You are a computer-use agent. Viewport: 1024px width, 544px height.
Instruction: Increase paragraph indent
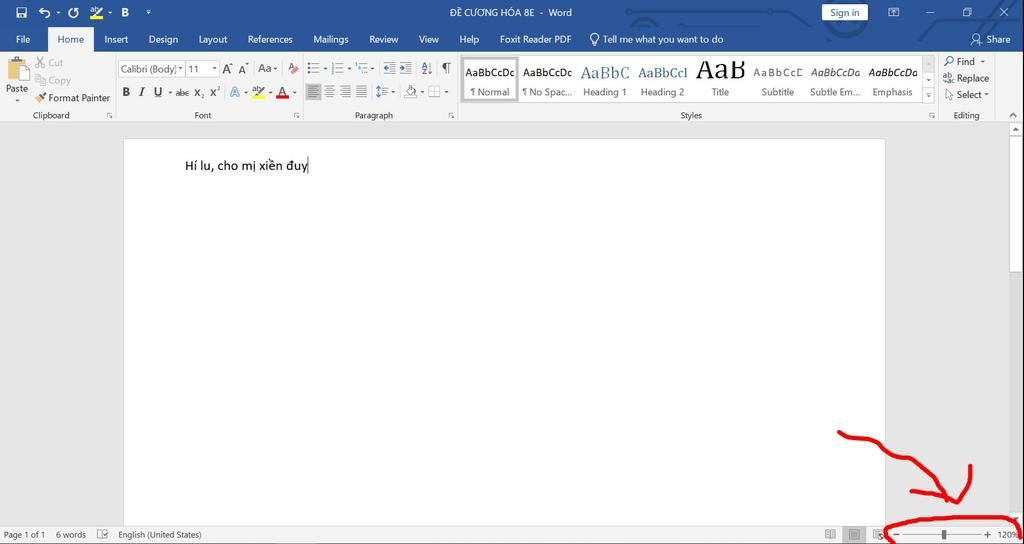[x=406, y=68]
